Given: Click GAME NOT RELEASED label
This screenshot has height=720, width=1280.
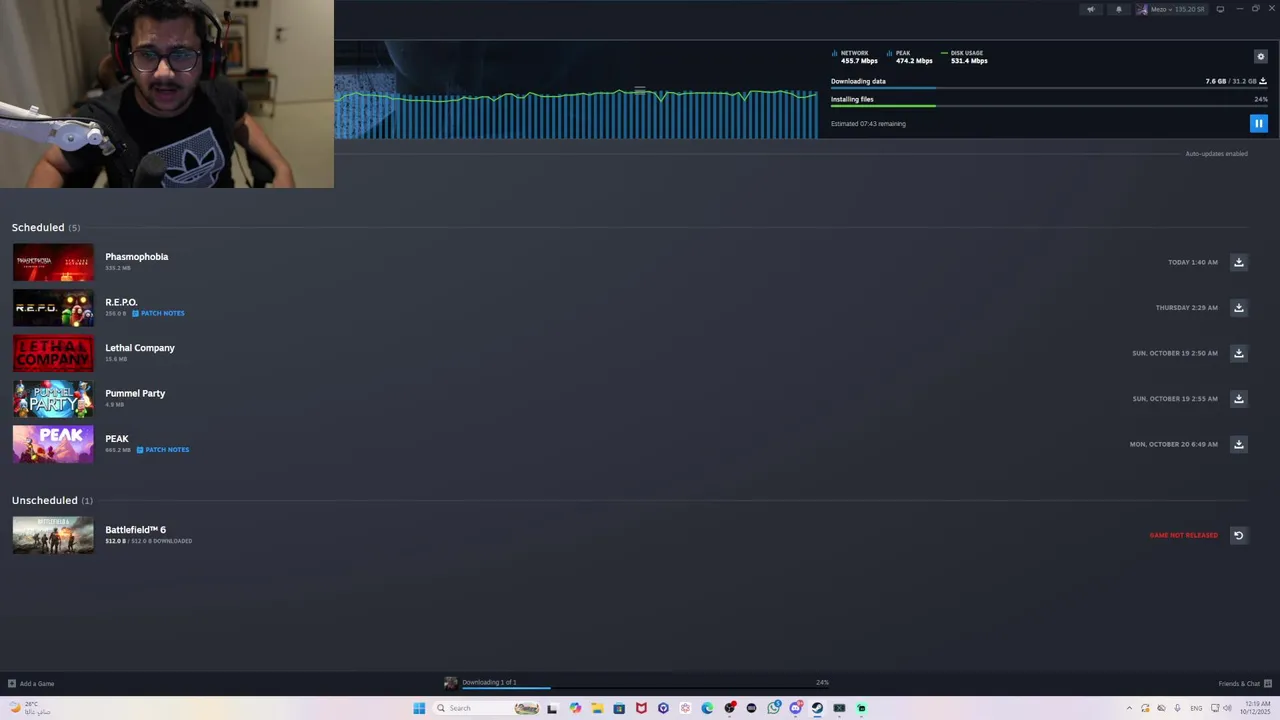Looking at the screenshot, I should pyautogui.click(x=1184, y=535).
